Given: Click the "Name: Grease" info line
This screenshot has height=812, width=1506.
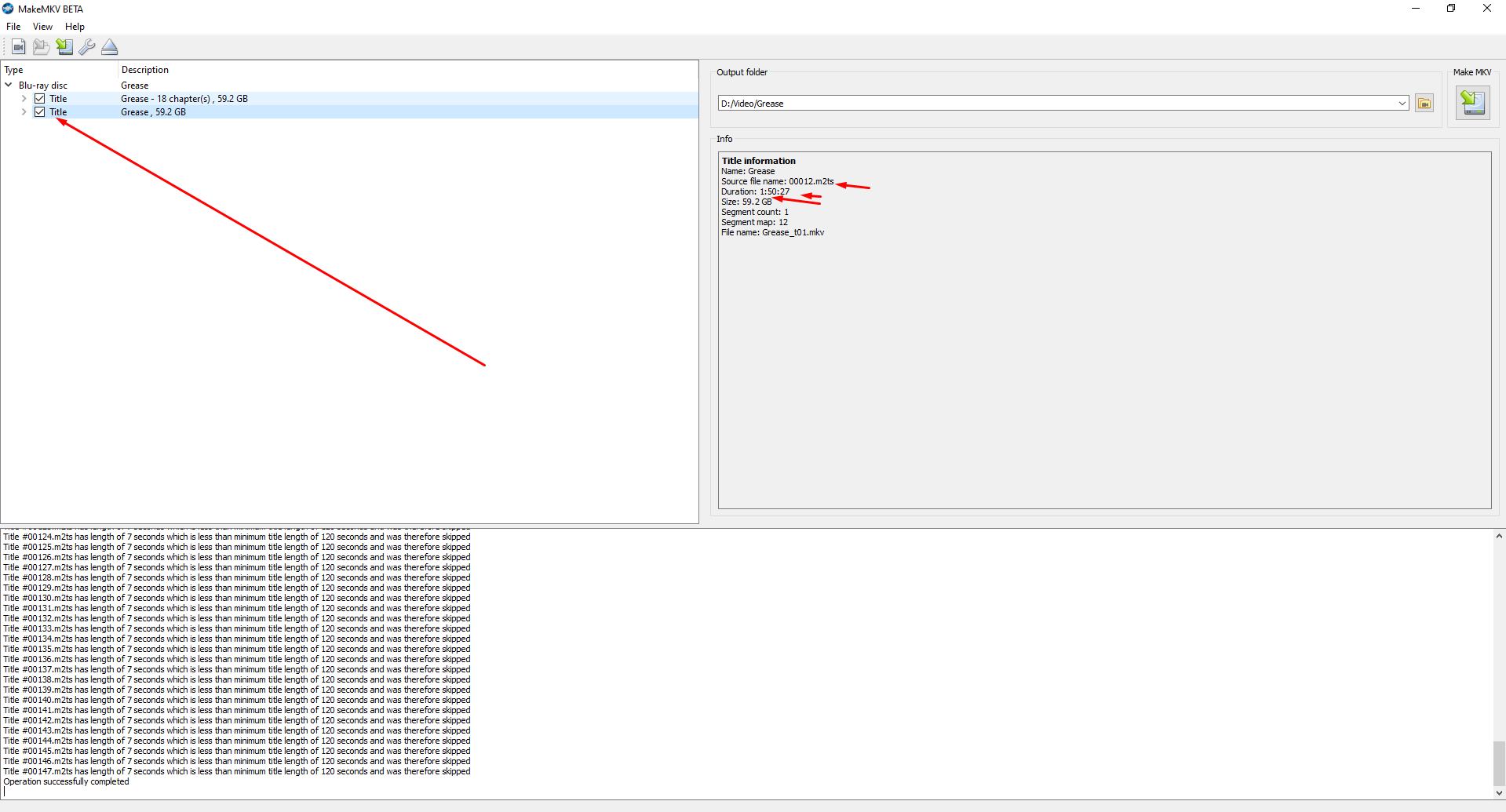Looking at the screenshot, I should pyautogui.click(x=748, y=171).
